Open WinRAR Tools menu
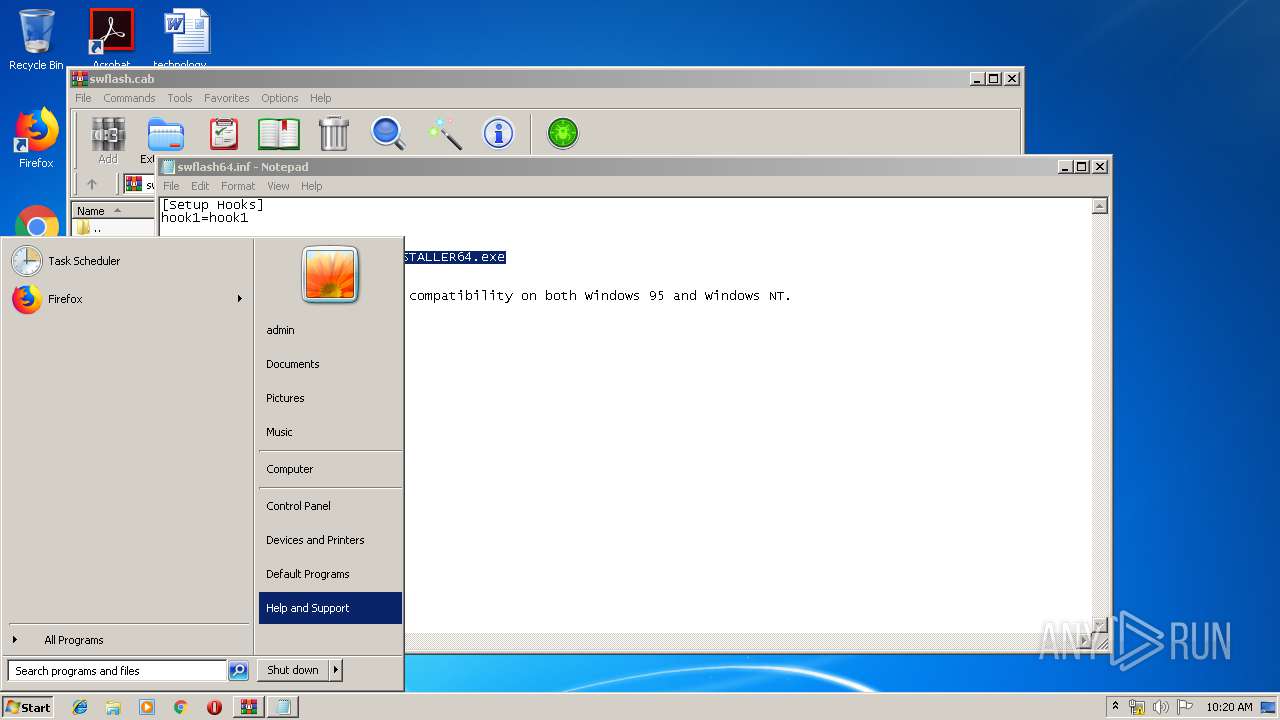This screenshot has height=720, width=1280. coord(180,98)
